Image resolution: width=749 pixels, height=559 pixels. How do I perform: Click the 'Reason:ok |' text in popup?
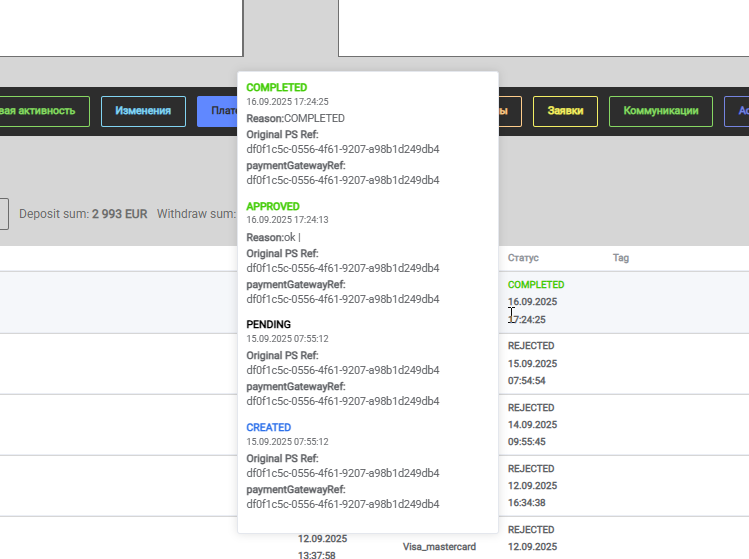tap(273, 237)
